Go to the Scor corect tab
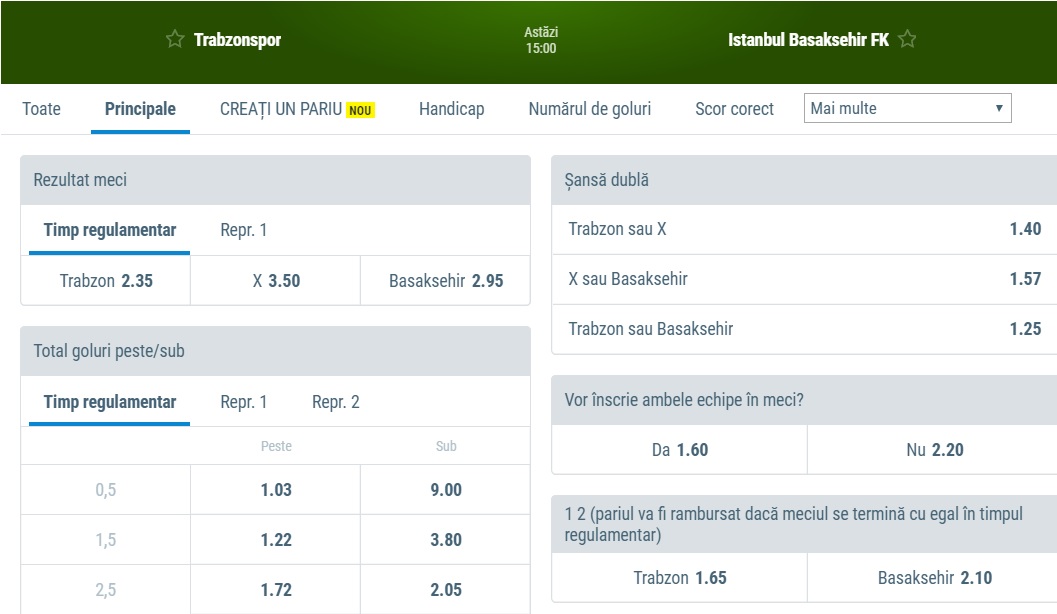This screenshot has width=1057, height=614. tap(734, 109)
